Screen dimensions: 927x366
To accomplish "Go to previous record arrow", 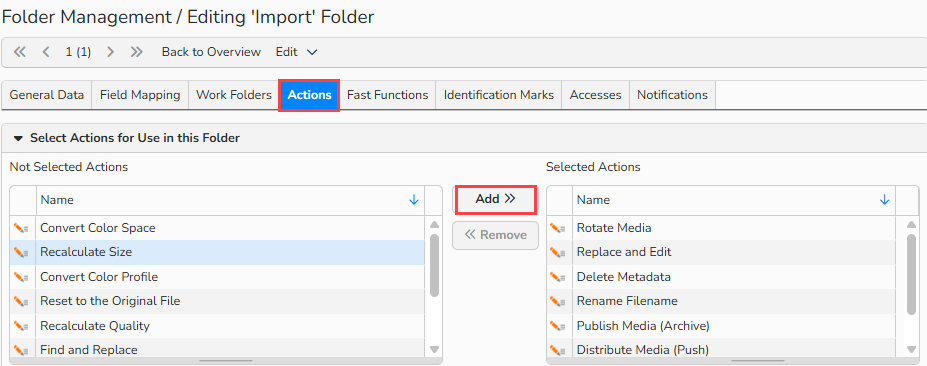I will tap(46, 52).
